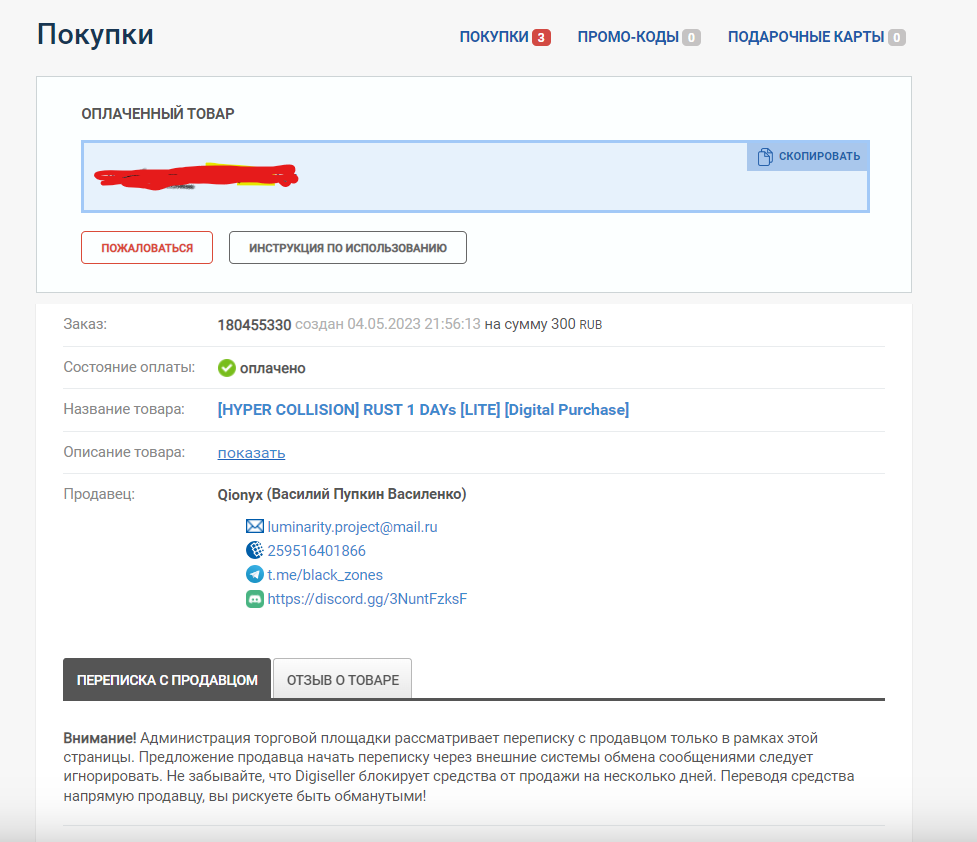Viewport: 977px width, 842px height.
Task: Click the Внимание! warning text
Action: (x=100, y=738)
